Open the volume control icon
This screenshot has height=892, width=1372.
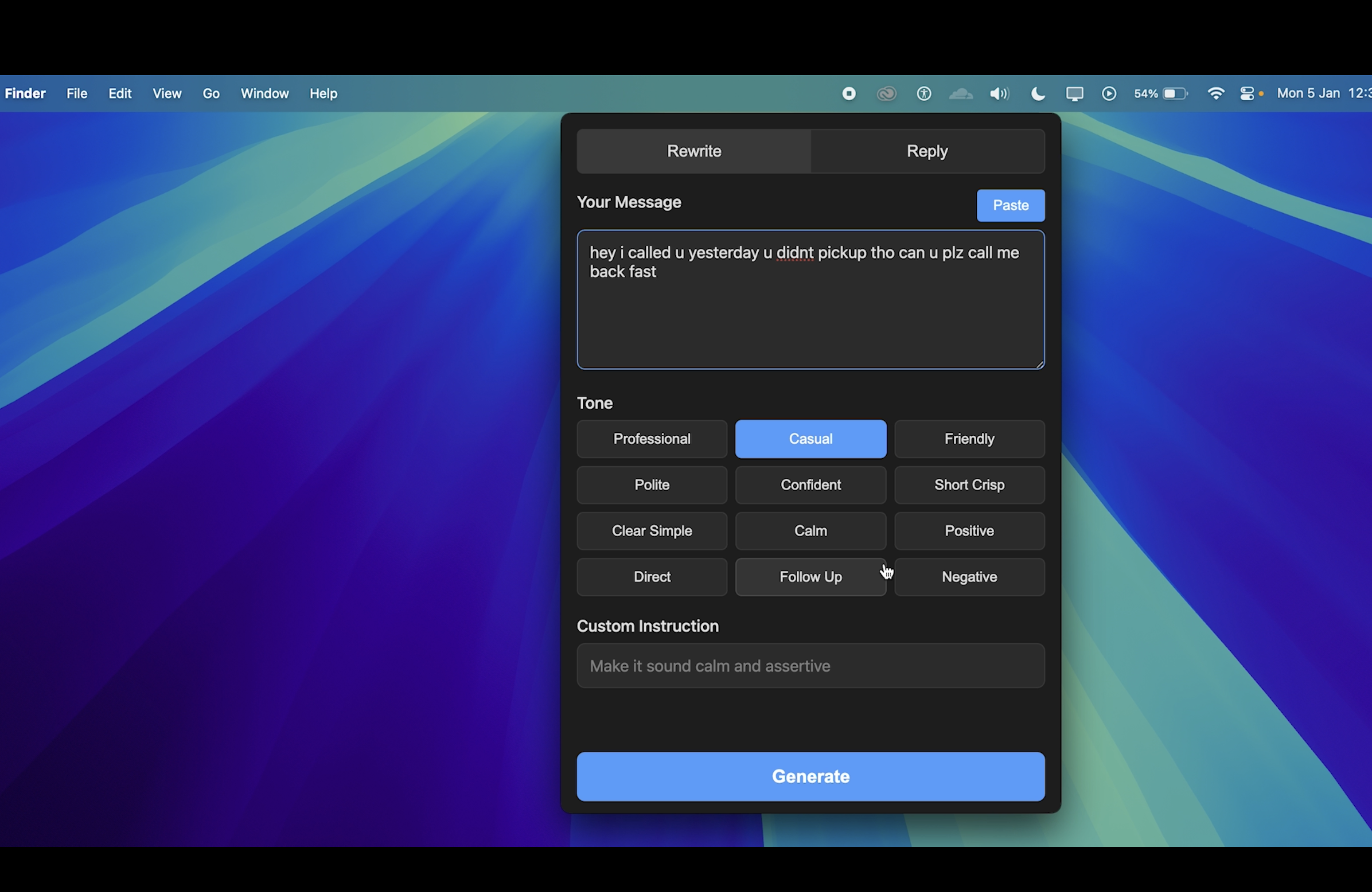coord(999,93)
